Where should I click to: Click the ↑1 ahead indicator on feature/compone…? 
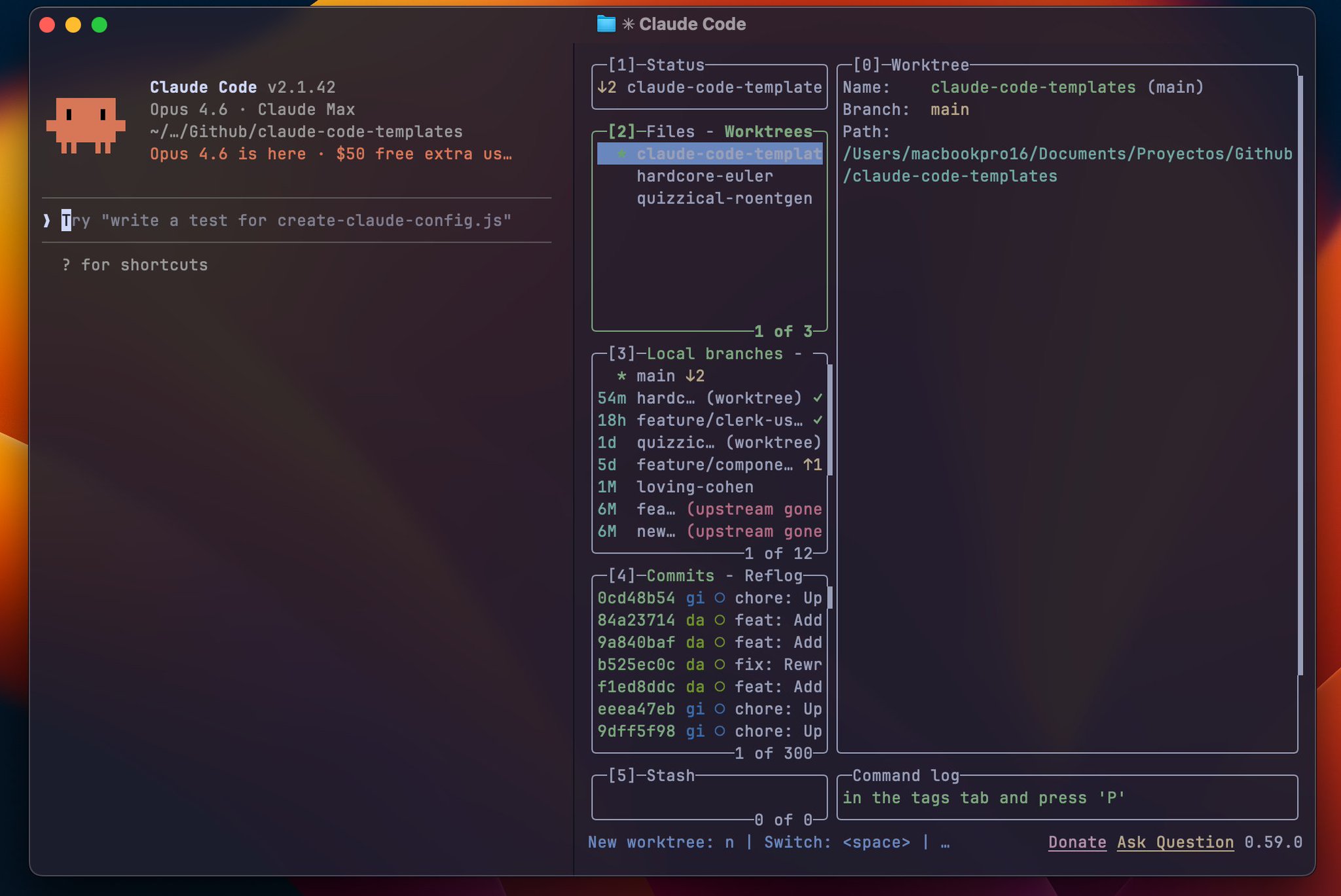tap(813, 465)
